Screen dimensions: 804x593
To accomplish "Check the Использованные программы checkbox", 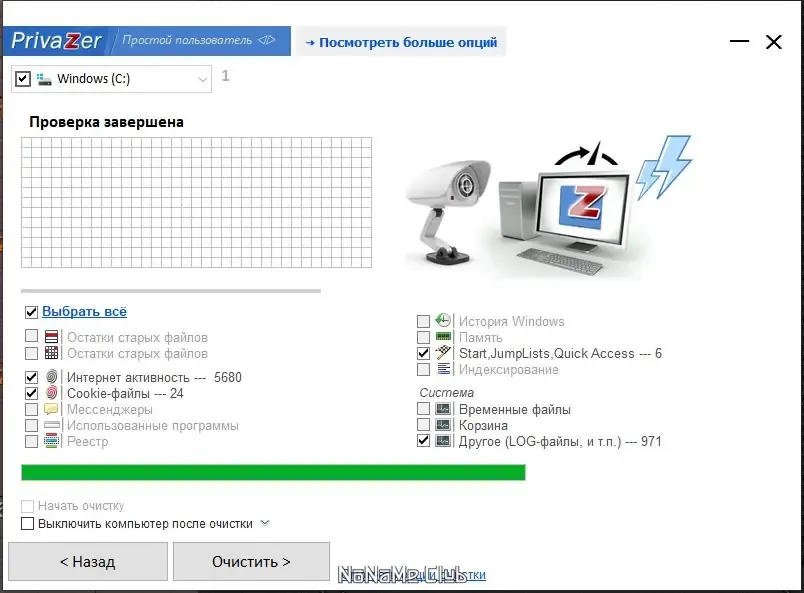I will pyautogui.click(x=31, y=425).
